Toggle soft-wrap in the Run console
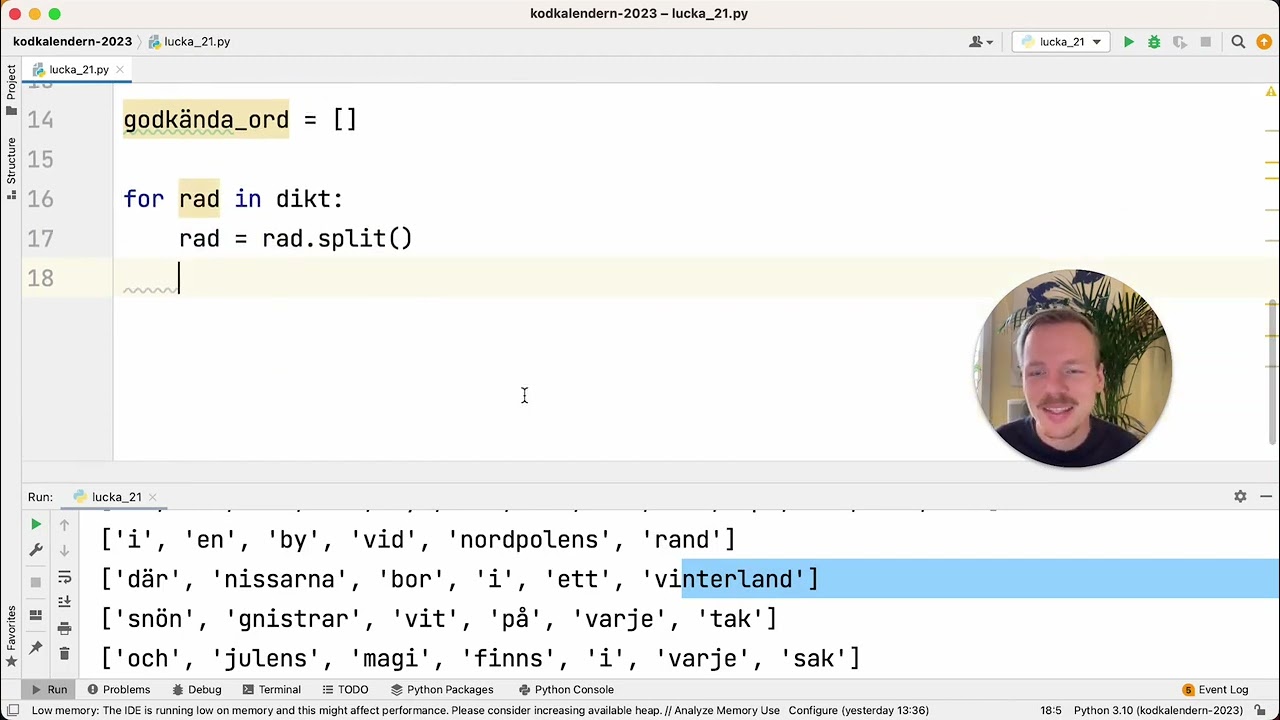 [64, 577]
